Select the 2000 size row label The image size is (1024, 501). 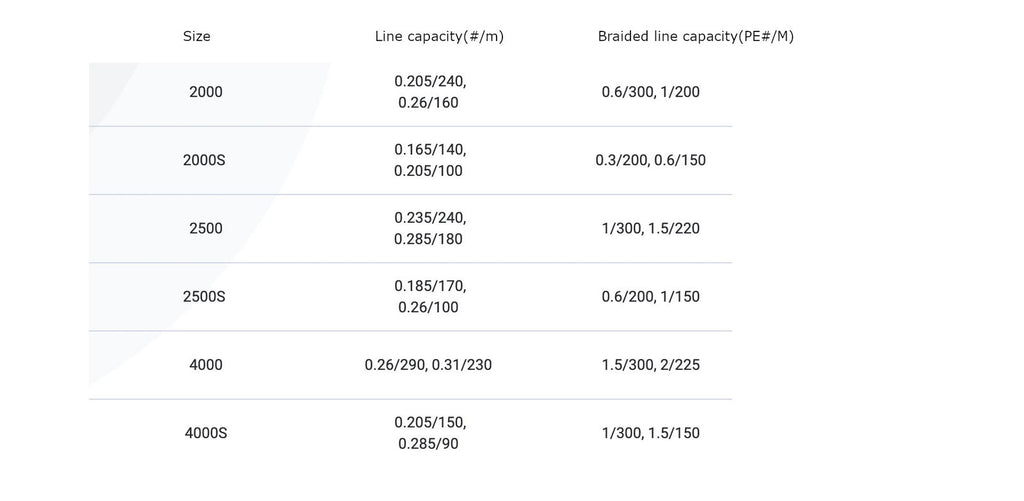tap(206, 92)
